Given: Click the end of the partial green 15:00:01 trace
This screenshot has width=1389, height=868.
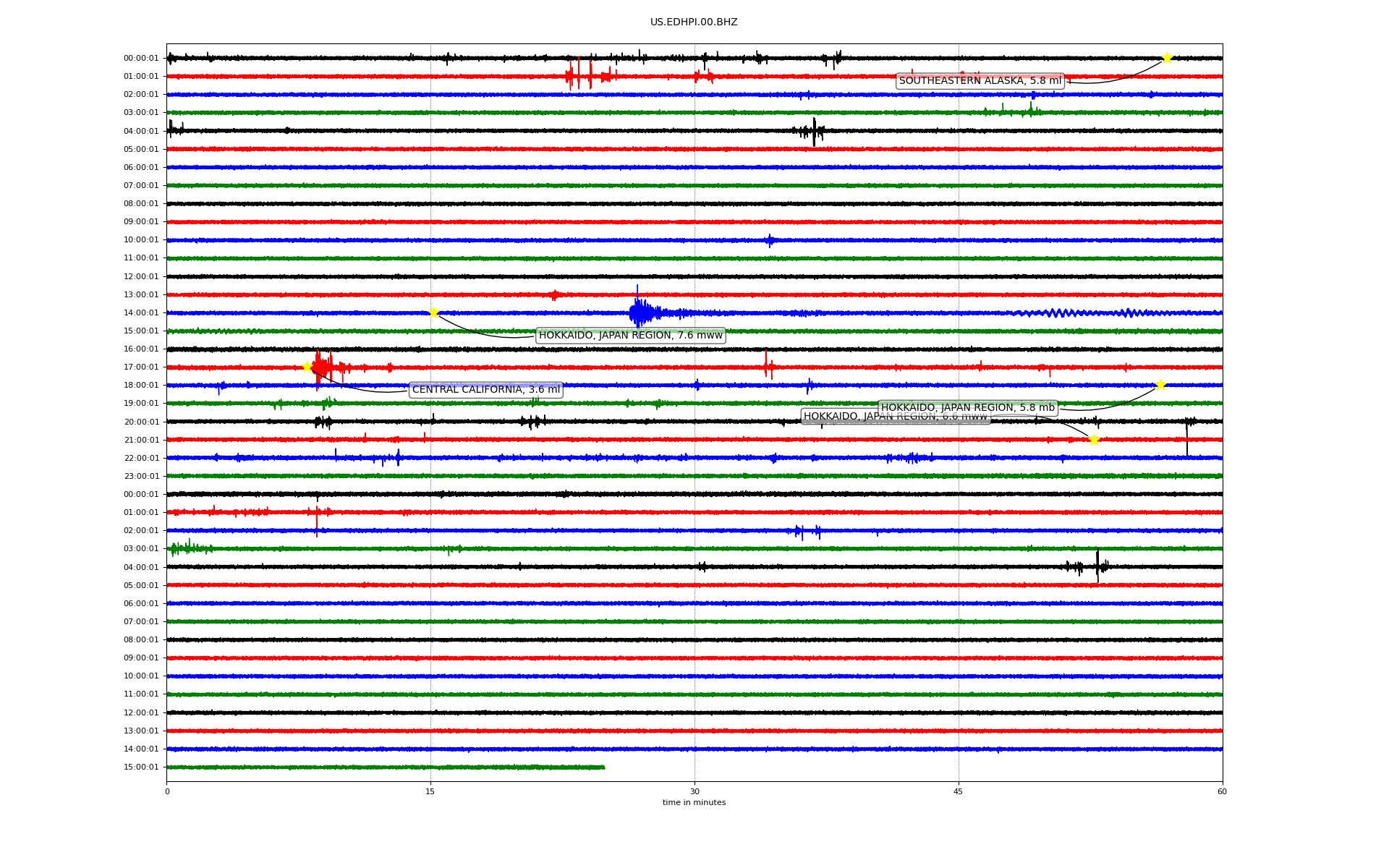Looking at the screenshot, I should click(x=603, y=767).
